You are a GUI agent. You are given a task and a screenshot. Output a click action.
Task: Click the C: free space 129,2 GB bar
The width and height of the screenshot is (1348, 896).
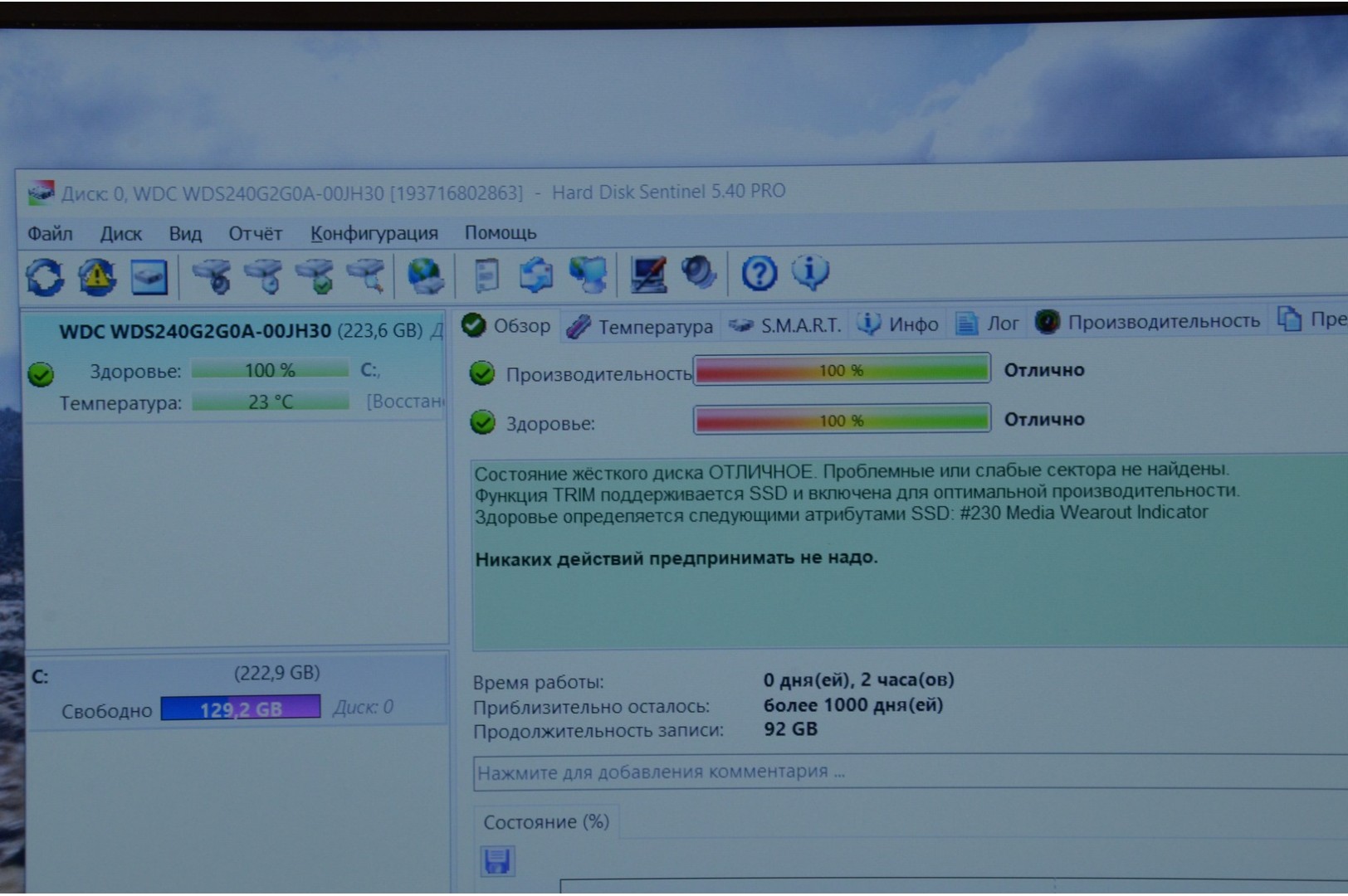[x=240, y=708]
